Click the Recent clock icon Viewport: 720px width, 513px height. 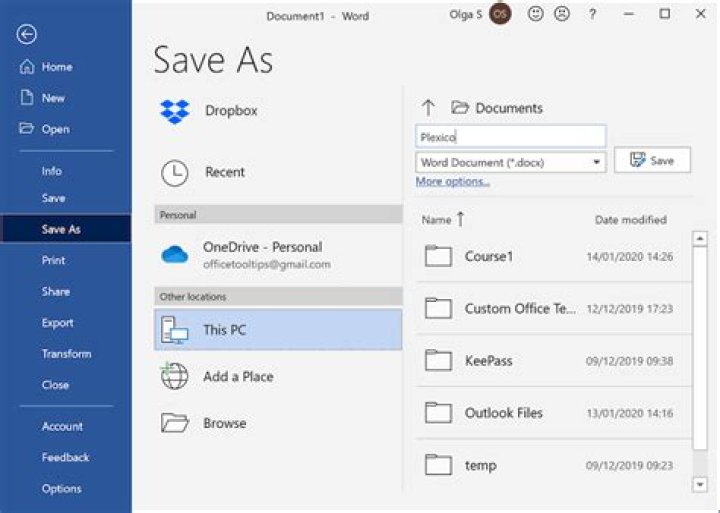coord(174,173)
